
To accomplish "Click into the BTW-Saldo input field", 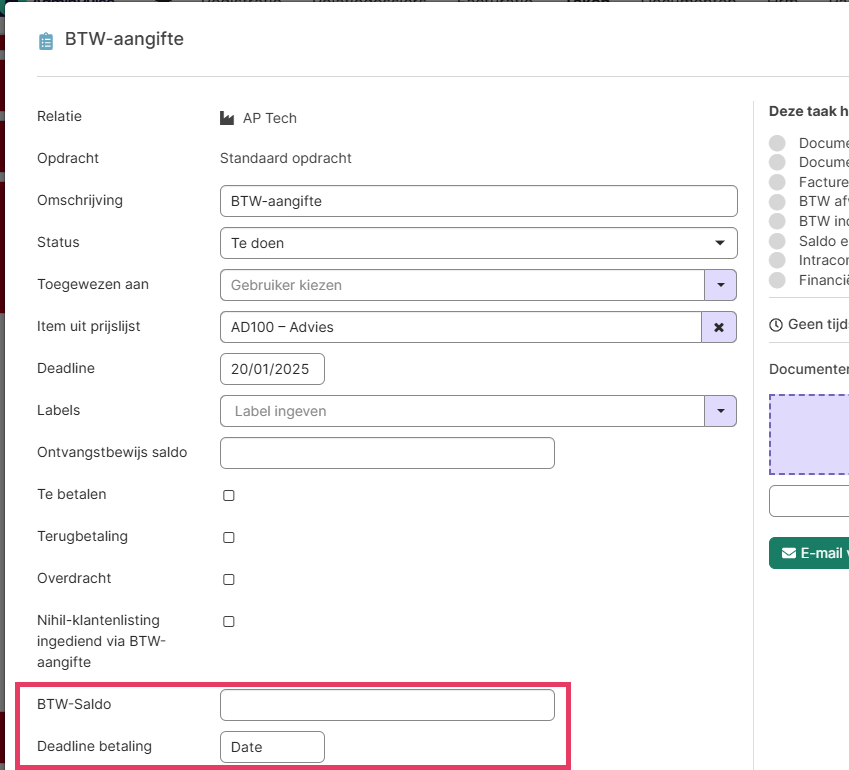I will (x=387, y=705).
